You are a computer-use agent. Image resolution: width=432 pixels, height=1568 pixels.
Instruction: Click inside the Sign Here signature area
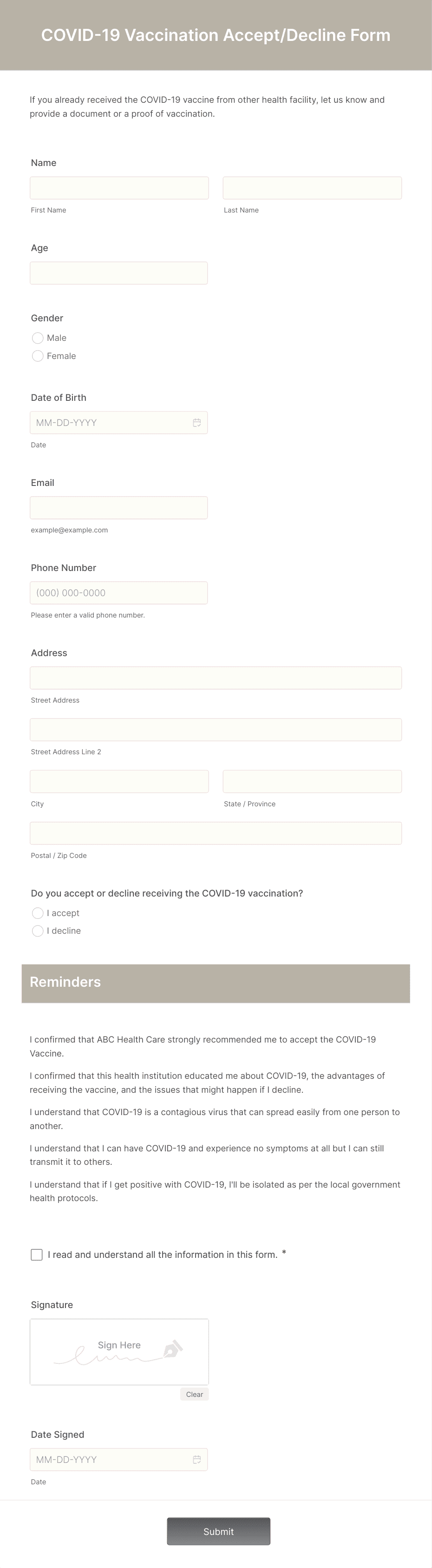pos(110,1363)
